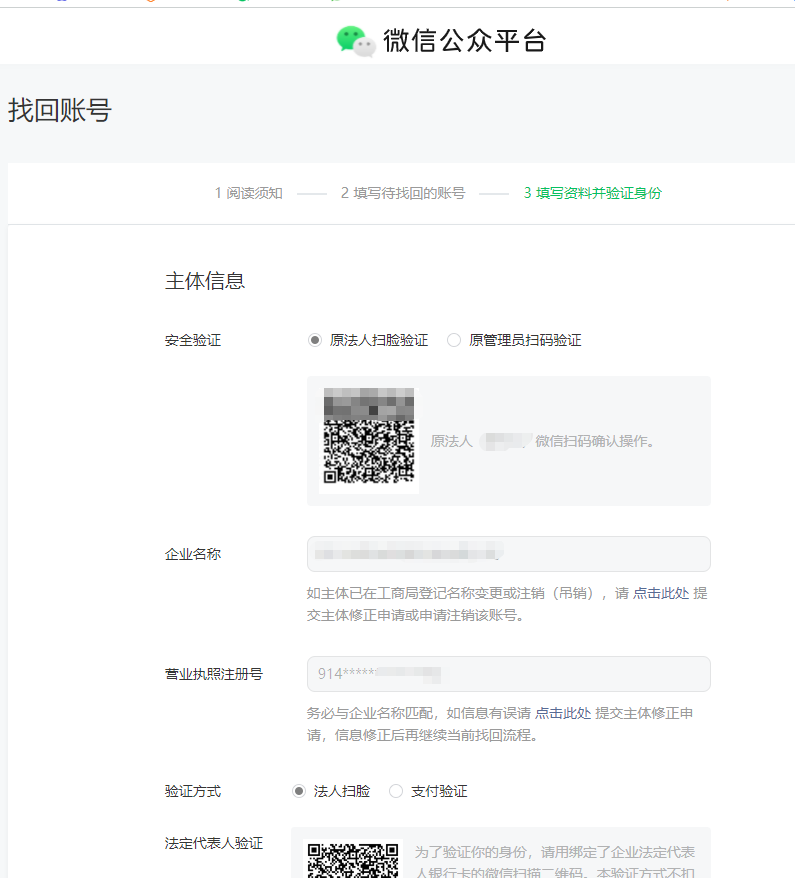
Task: Click the 找回账号 page heading
Action: point(60,110)
